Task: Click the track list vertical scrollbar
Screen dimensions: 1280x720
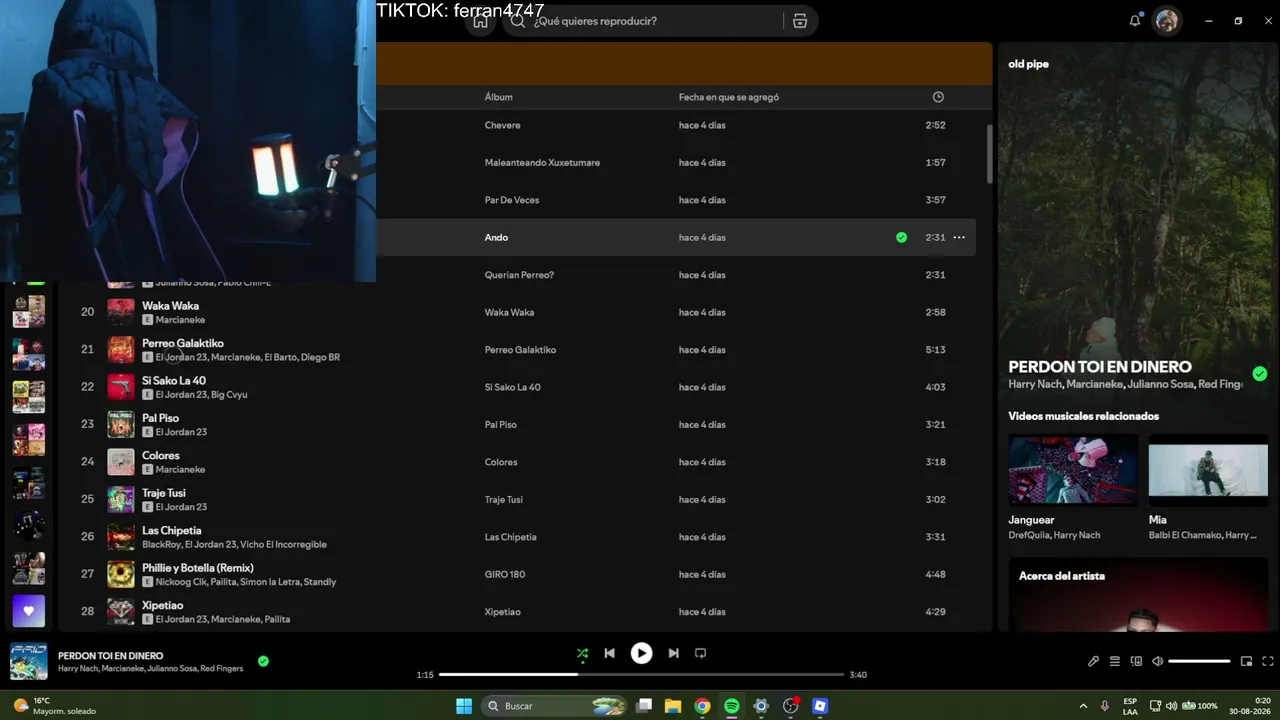Action: click(989, 154)
